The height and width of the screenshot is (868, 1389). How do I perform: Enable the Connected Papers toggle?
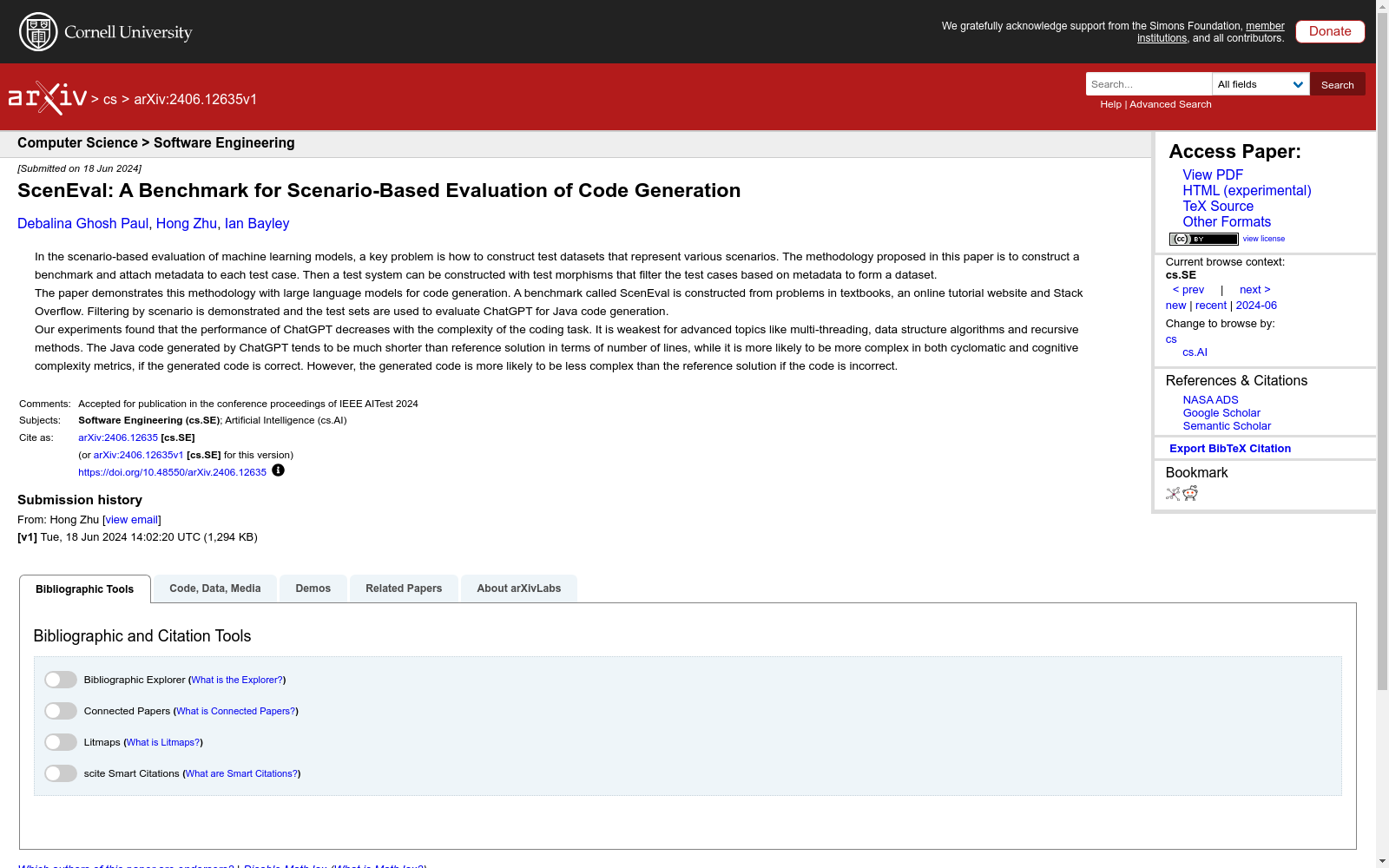coord(61,711)
